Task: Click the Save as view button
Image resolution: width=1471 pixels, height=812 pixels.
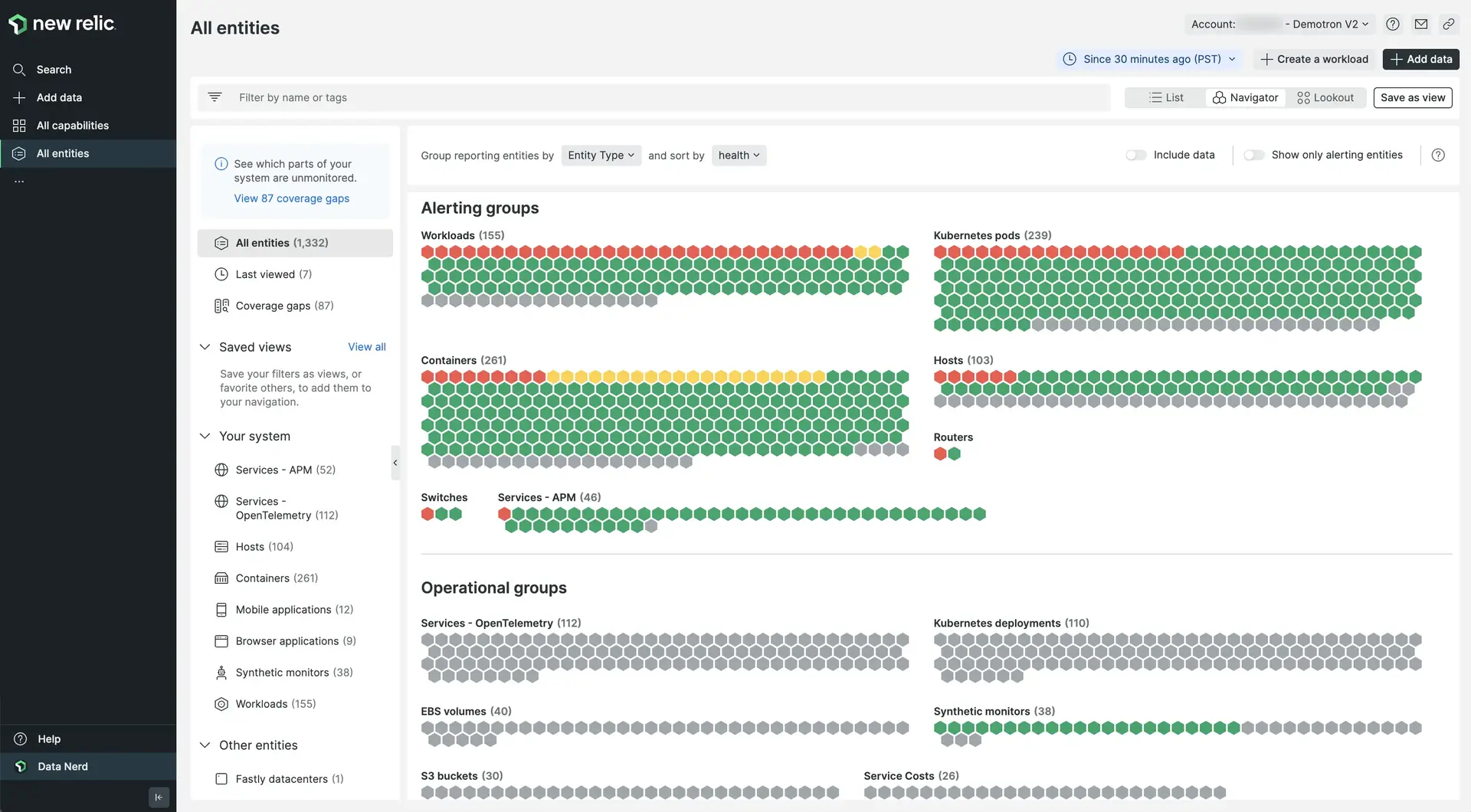Action: (1412, 97)
